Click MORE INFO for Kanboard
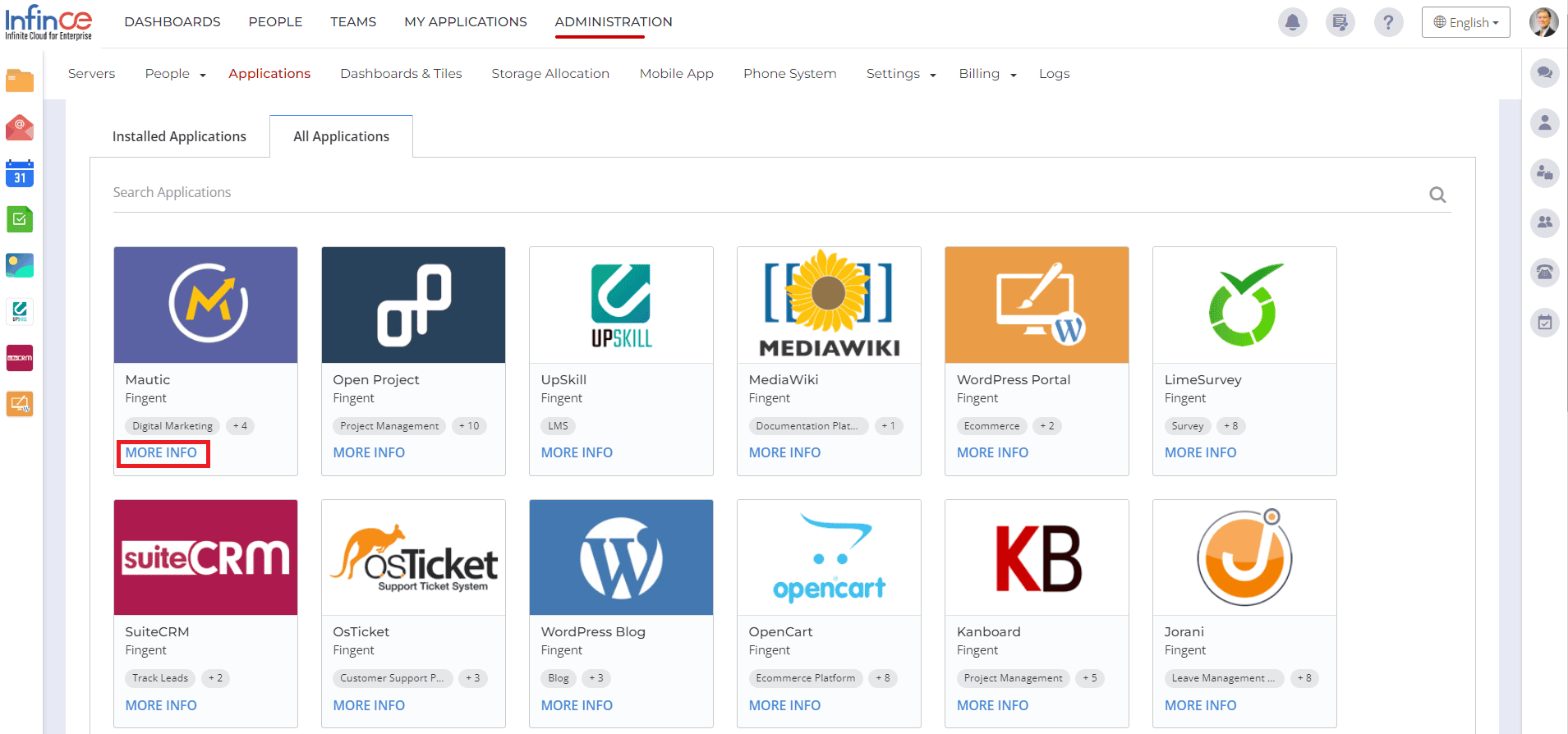This screenshot has height=734, width=1568. tap(992, 705)
